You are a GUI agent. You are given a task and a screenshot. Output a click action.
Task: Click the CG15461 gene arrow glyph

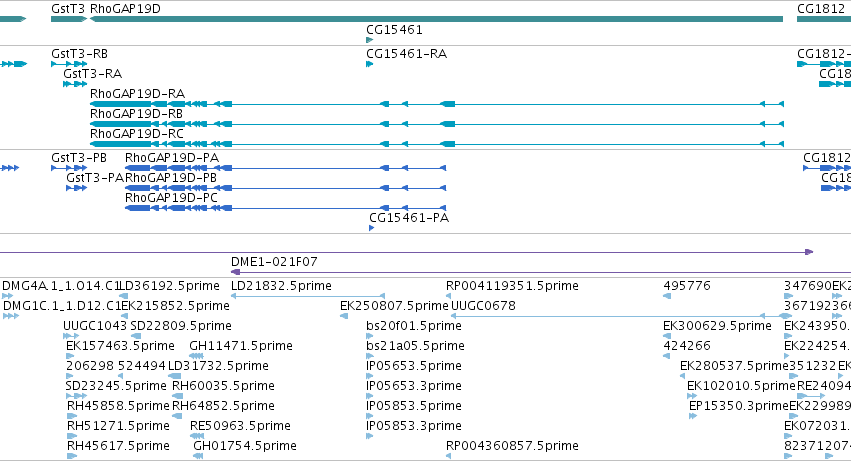click(x=370, y=40)
